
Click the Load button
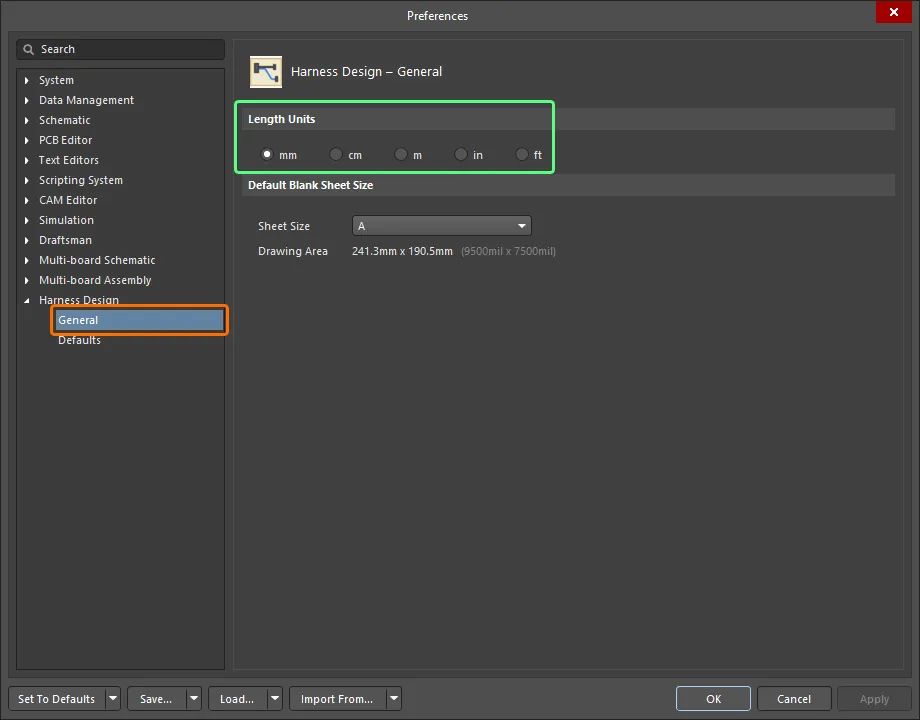pos(236,699)
